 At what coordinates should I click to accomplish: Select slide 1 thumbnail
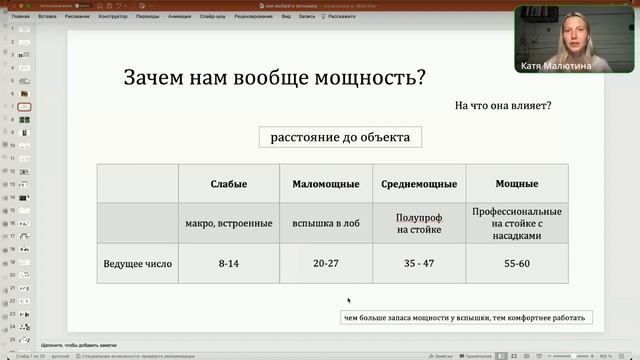pos(24,29)
